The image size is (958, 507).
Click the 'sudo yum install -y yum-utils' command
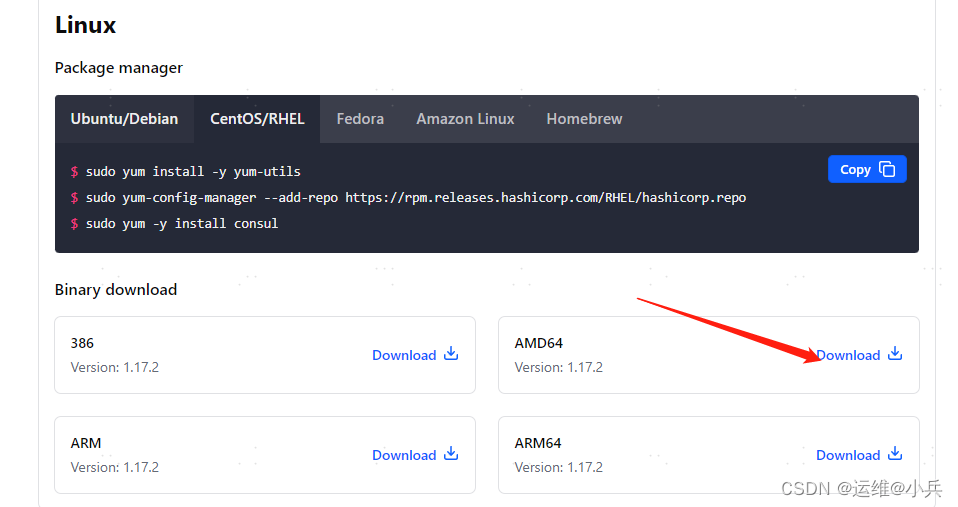point(193,172)
